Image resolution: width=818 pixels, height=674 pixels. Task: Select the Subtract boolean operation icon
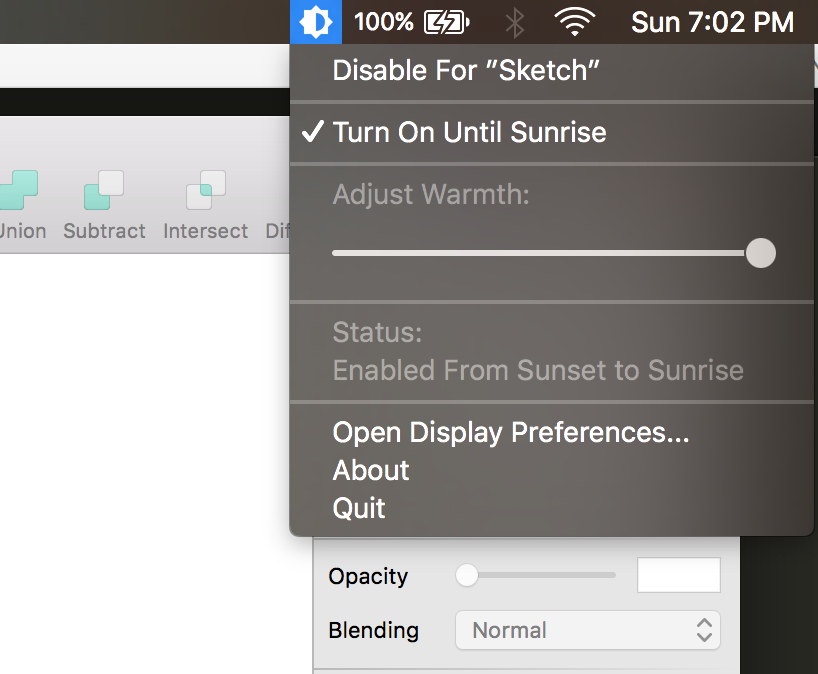[104, 189]
